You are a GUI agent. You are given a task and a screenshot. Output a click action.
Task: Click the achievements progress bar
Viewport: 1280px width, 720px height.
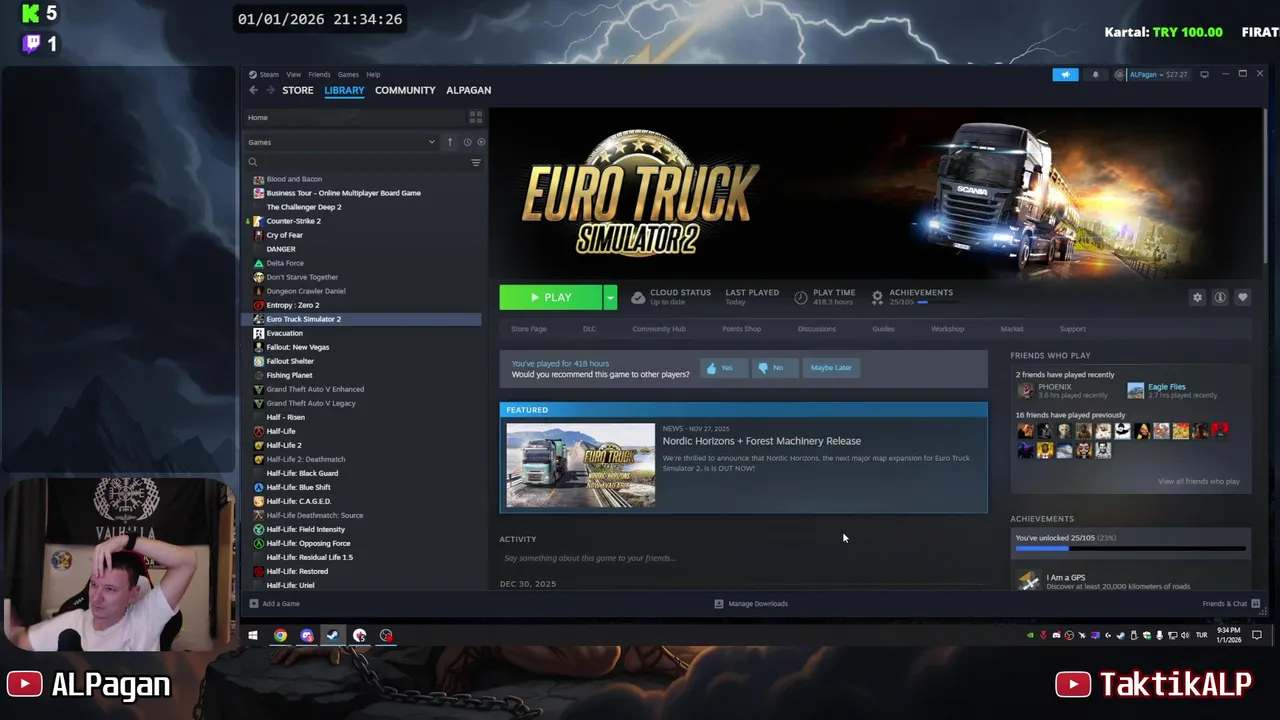[x=1130, y=548]
